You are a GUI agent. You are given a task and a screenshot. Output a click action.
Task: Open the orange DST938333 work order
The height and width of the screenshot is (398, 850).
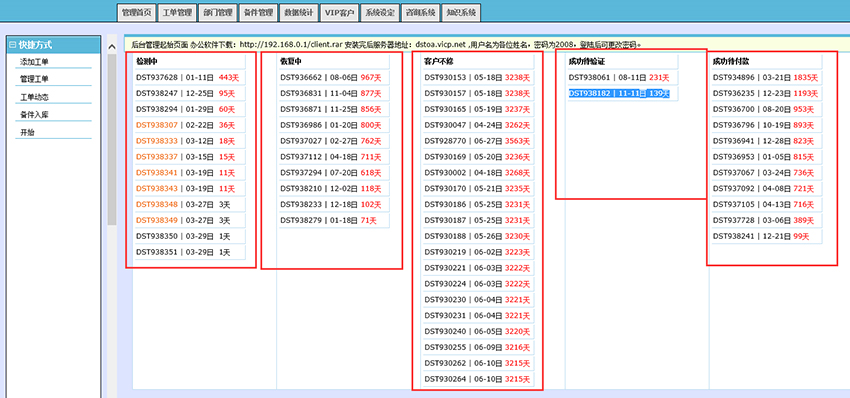click(157, 141)
